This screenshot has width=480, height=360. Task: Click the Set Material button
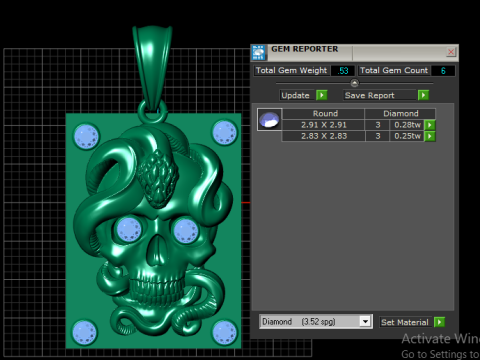[x=405, y=322]
